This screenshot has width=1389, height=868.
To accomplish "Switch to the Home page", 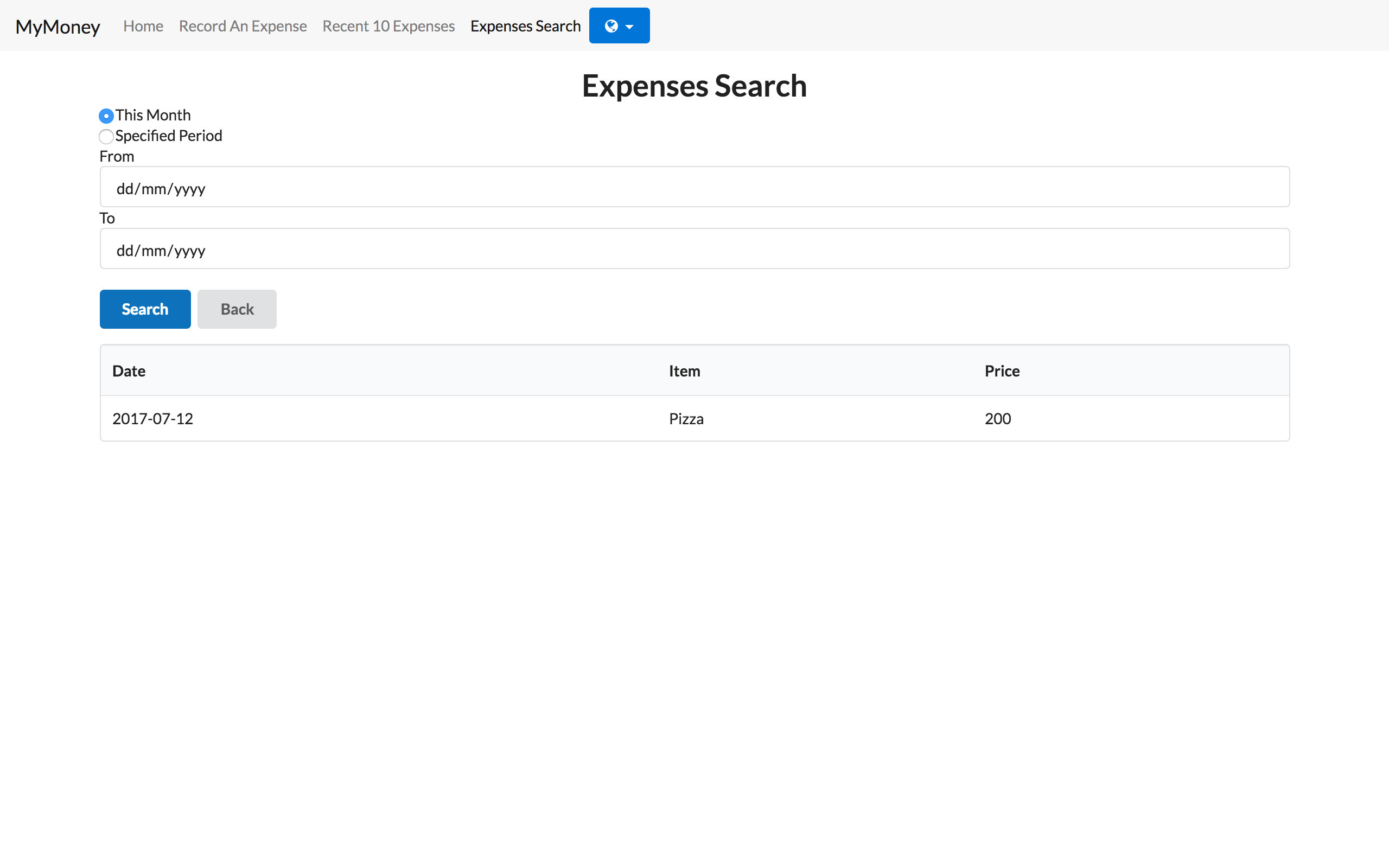I will pyautogui.click(x=143, y=25).
